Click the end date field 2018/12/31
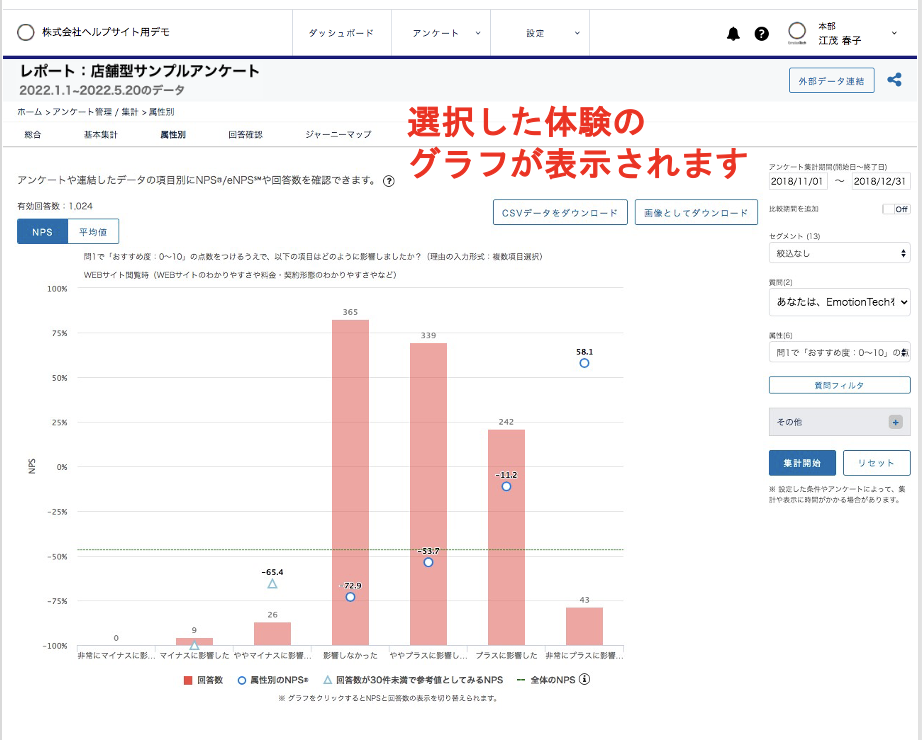Image resolution: width=922 pixels, height=740 pixels. click(x=881, y=181)
